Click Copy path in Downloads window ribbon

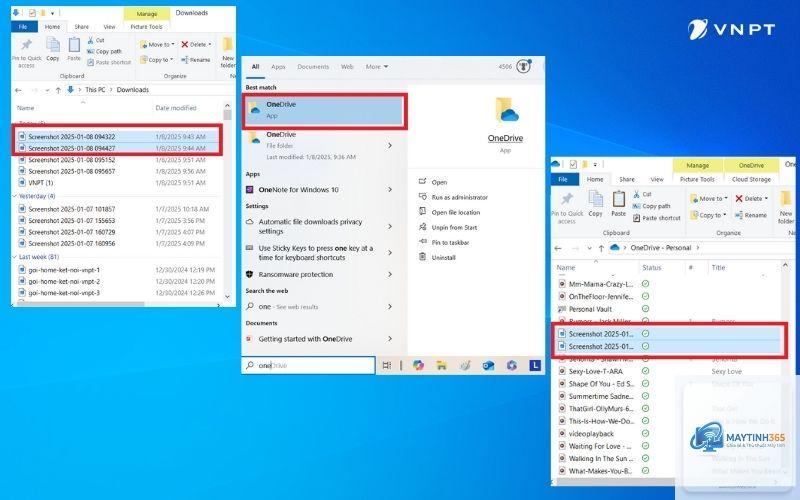(x=104, y=51)
